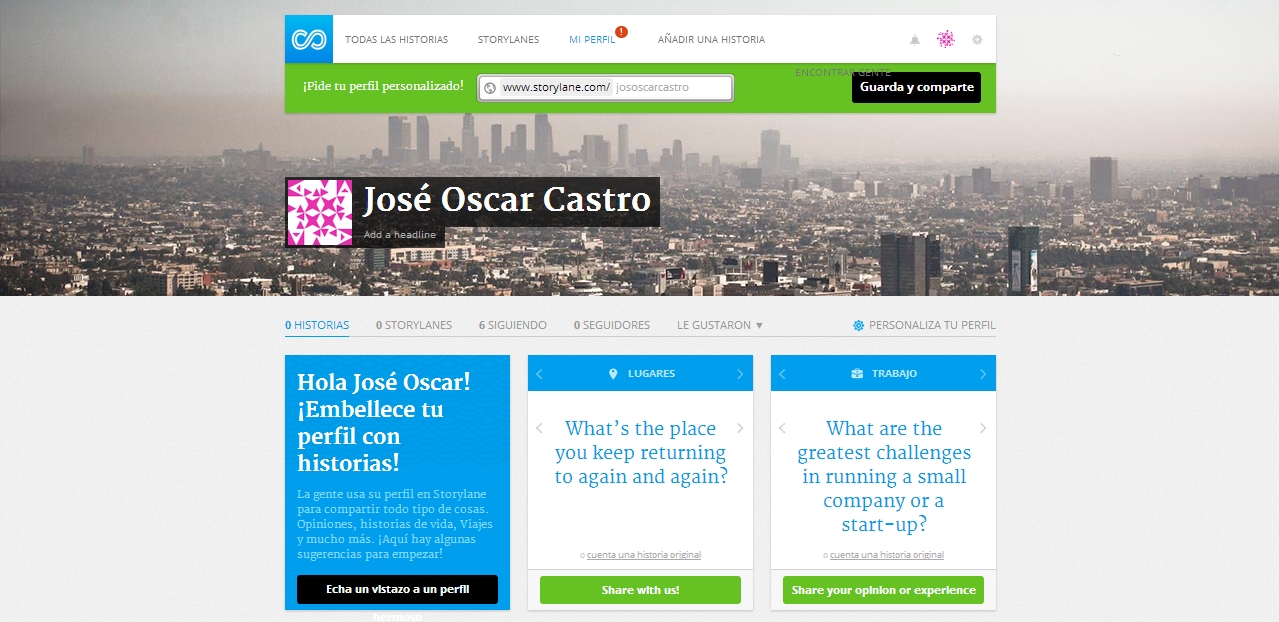Click the red notification badge on Mi Perfil
1279x622 pixels.
[621, 32]
